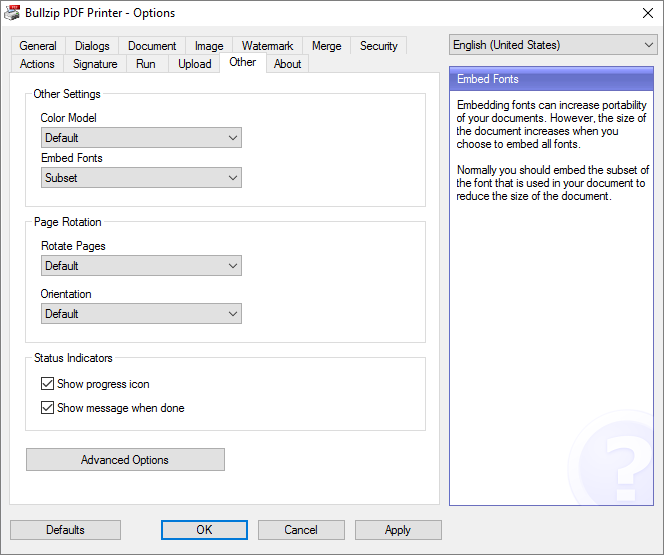Click the Bullzip PDF Printer title bar icon
Viewport: 664px width, 555px height.
pyautogui.click(x=12, y=13)
